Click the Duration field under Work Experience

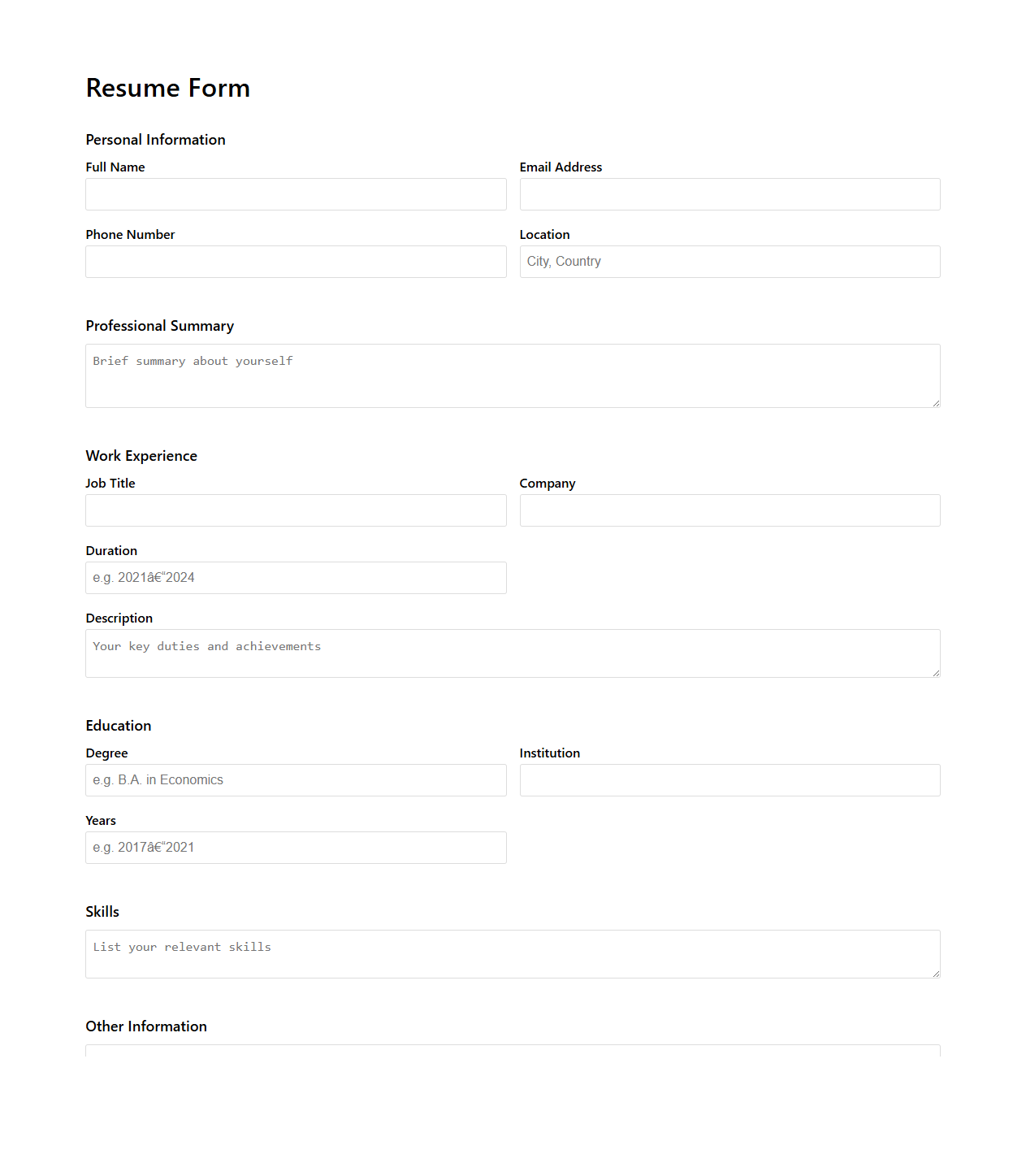(296, 577)
